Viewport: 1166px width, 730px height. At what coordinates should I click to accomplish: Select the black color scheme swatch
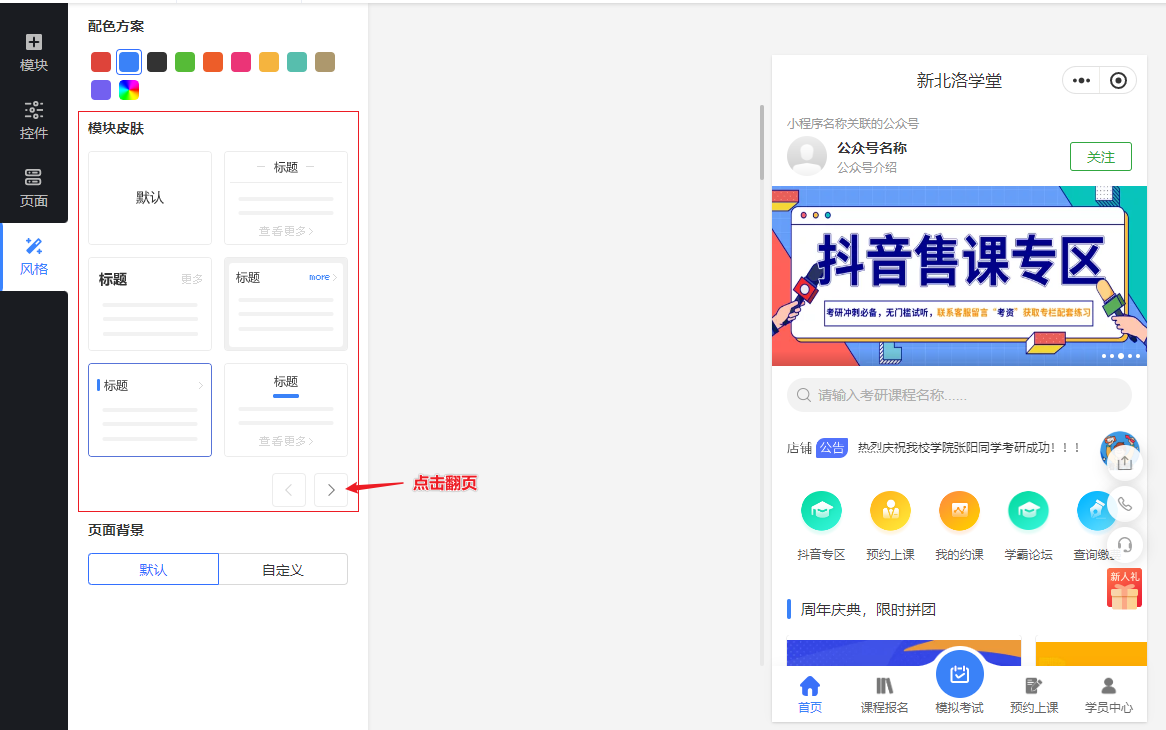[x=157, y=62]
